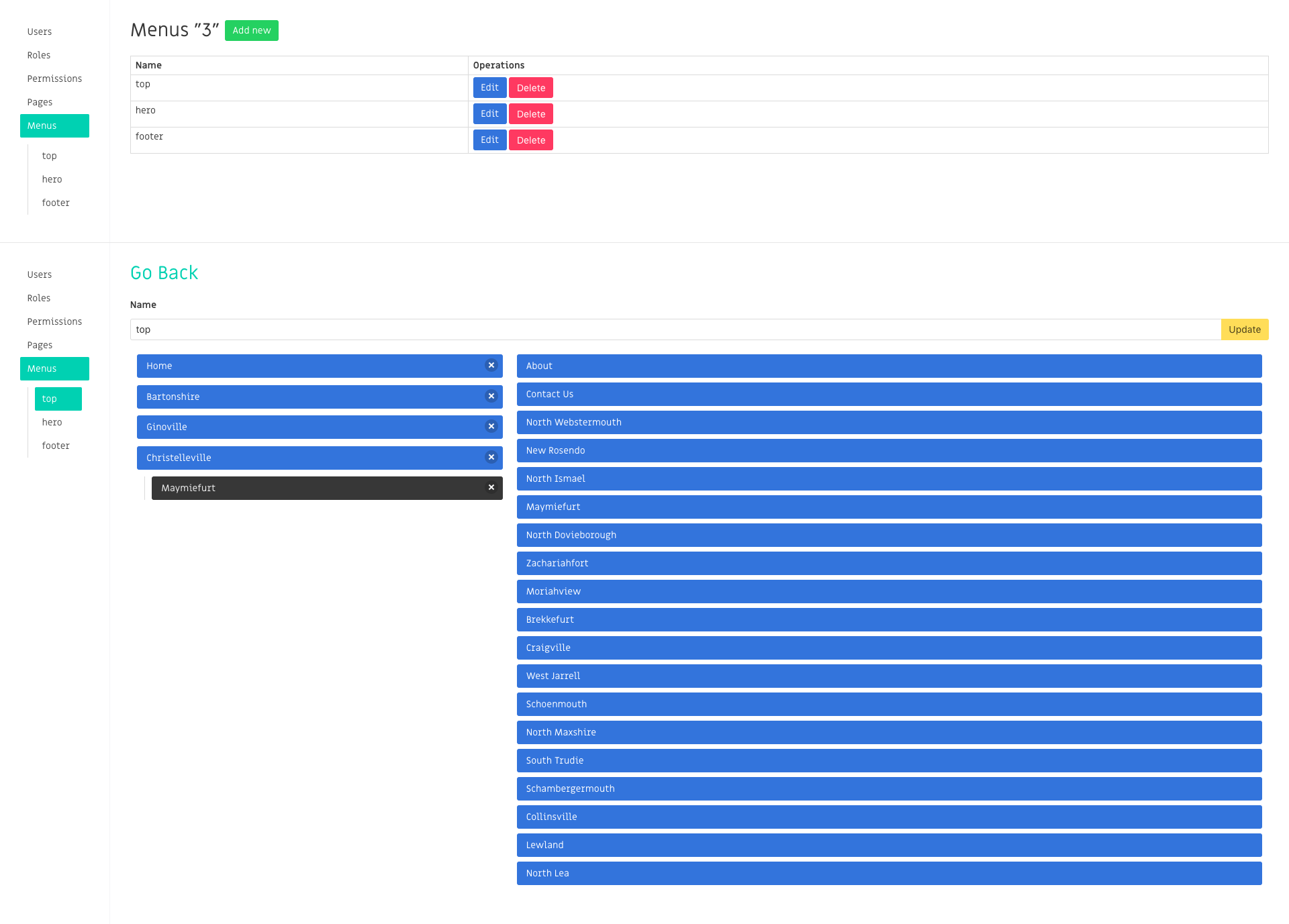Open Users in the upper sidebar
Viewport: 1289px width, 924px height.
[x=40, y=32]
